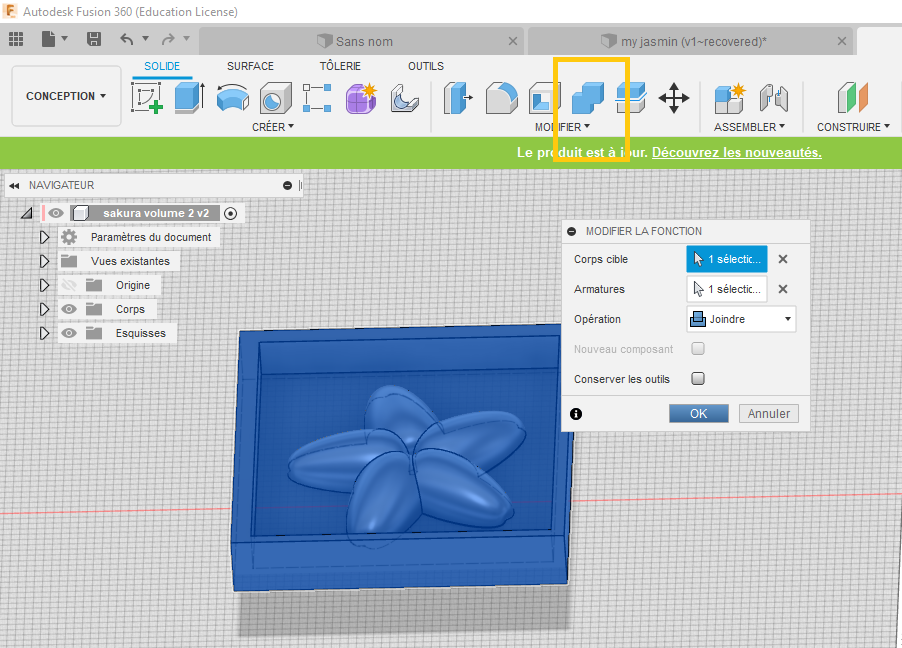
Task: Toggle visibility of the Corps folder
Action: pyautogui.click(x=69, y=309)
